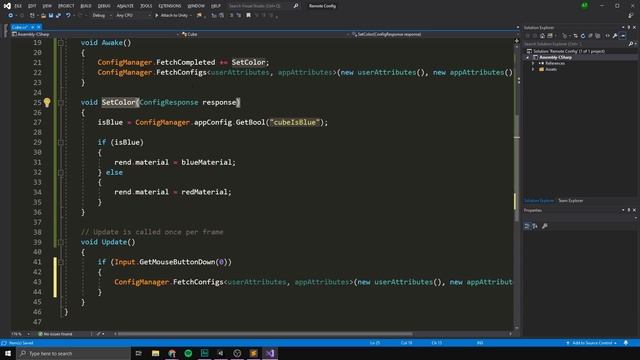Click the notifications bell icon
Viewport: 640px width, 360px height.
point(626,343)
